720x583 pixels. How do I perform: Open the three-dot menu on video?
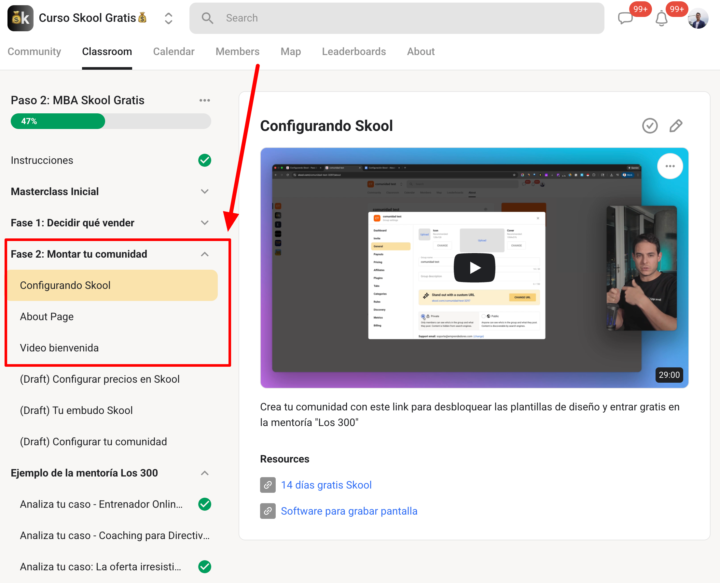(x=670, y=166)
